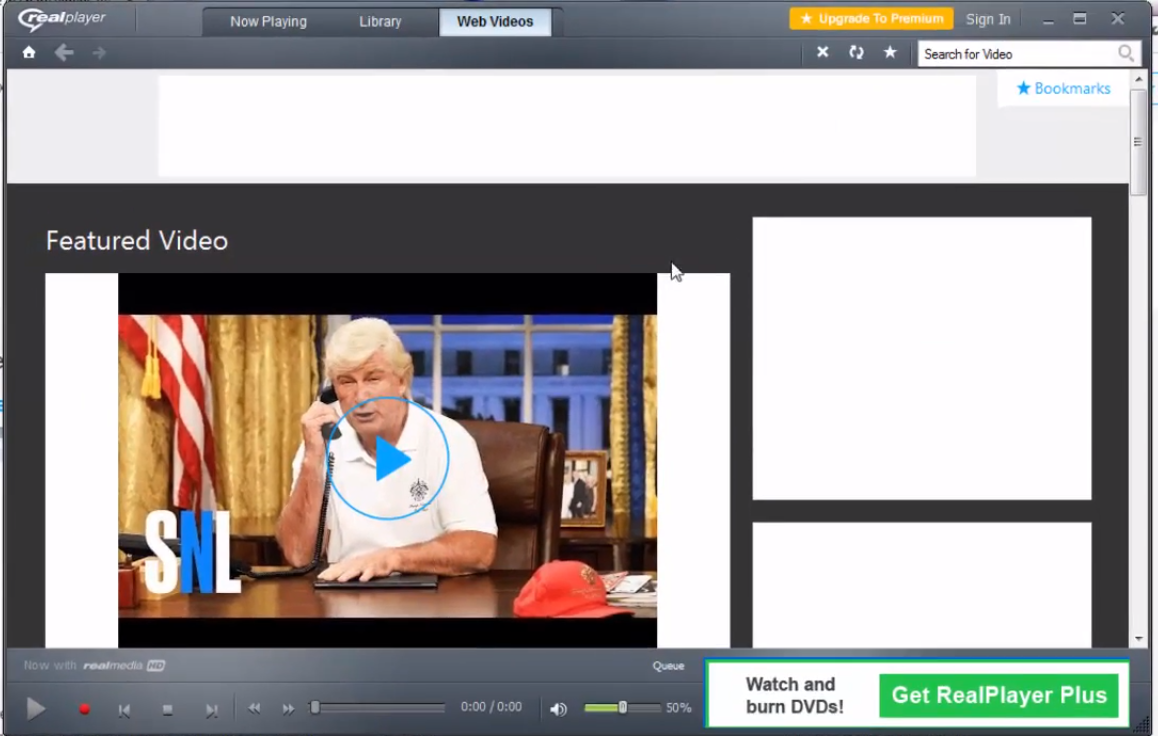1158x736 pixels.
Task: Navigate forward with the right arrow
Action: [99, 52]
